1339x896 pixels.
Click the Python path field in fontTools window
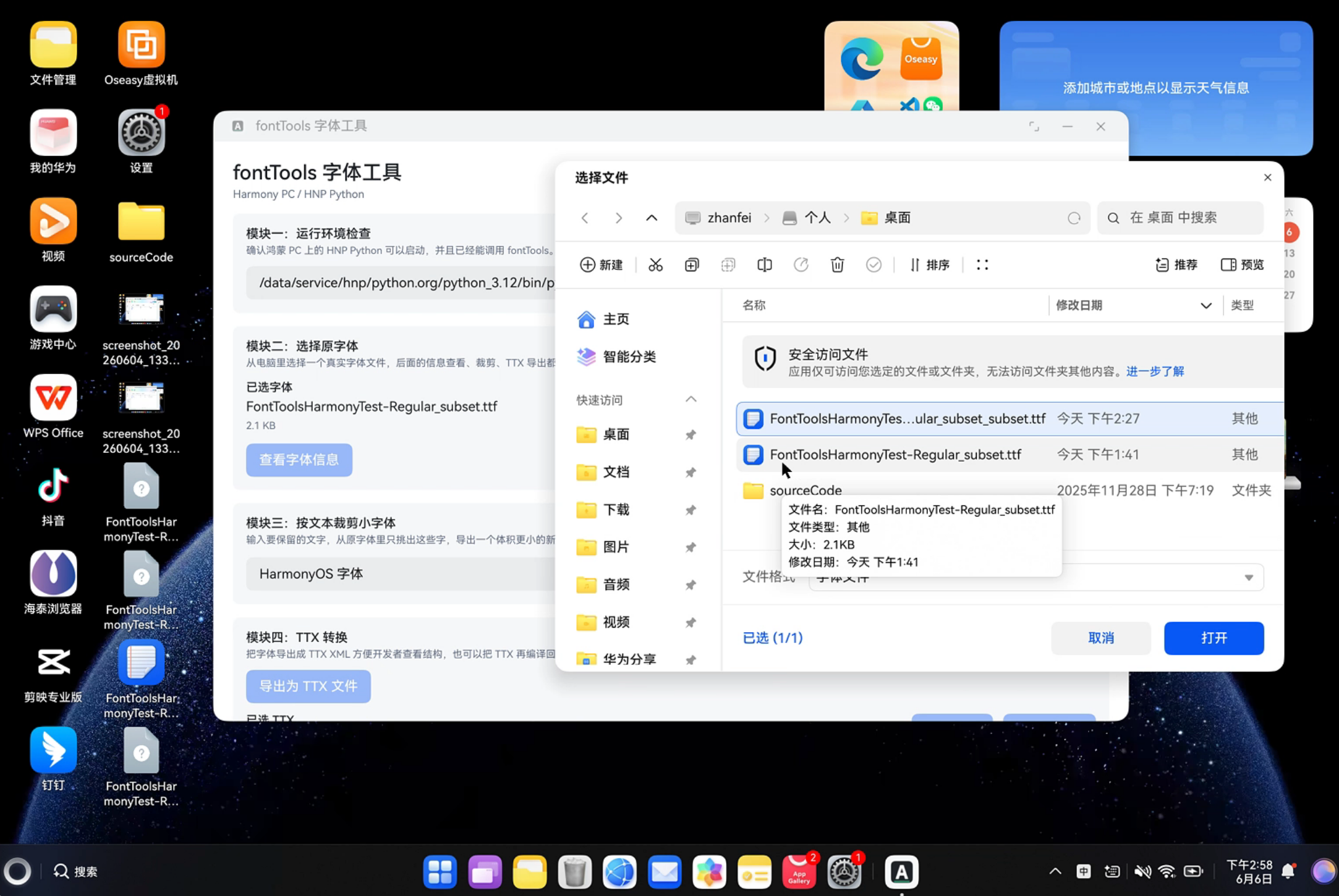point(401,283)
